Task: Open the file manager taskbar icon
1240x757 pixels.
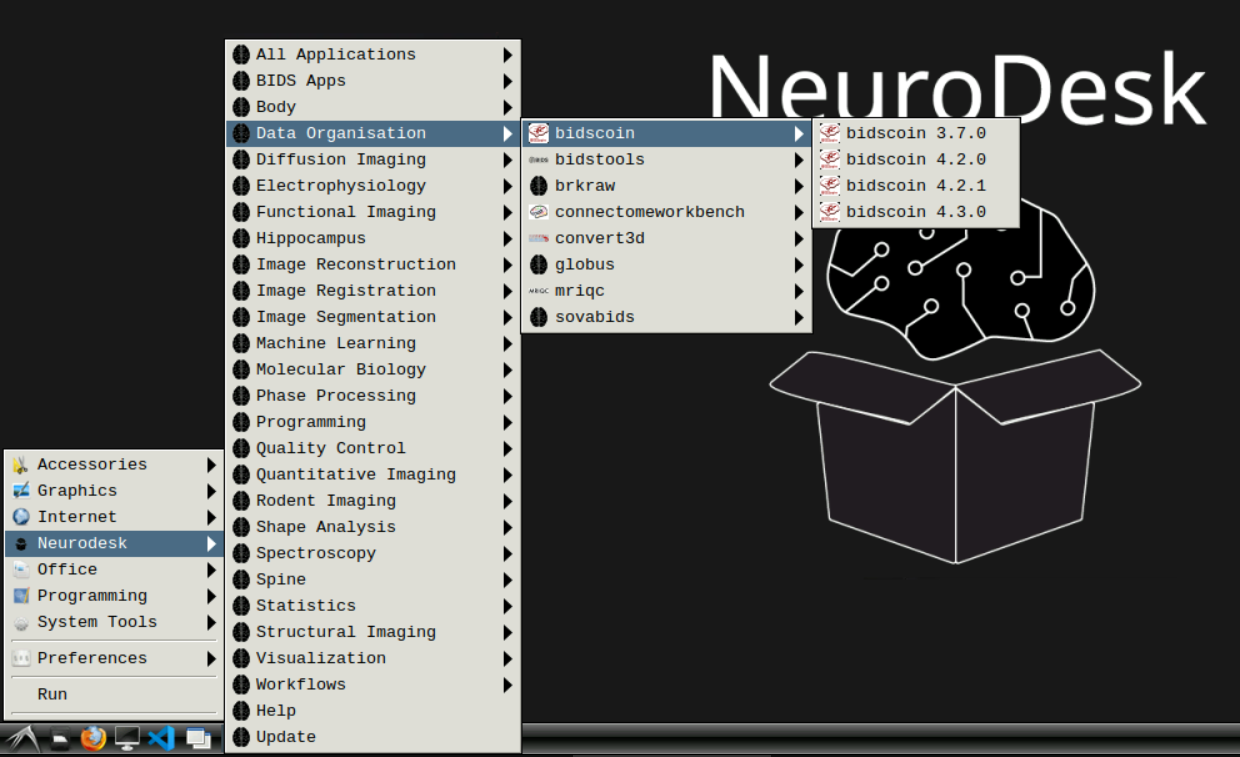Action: point(61,741)
